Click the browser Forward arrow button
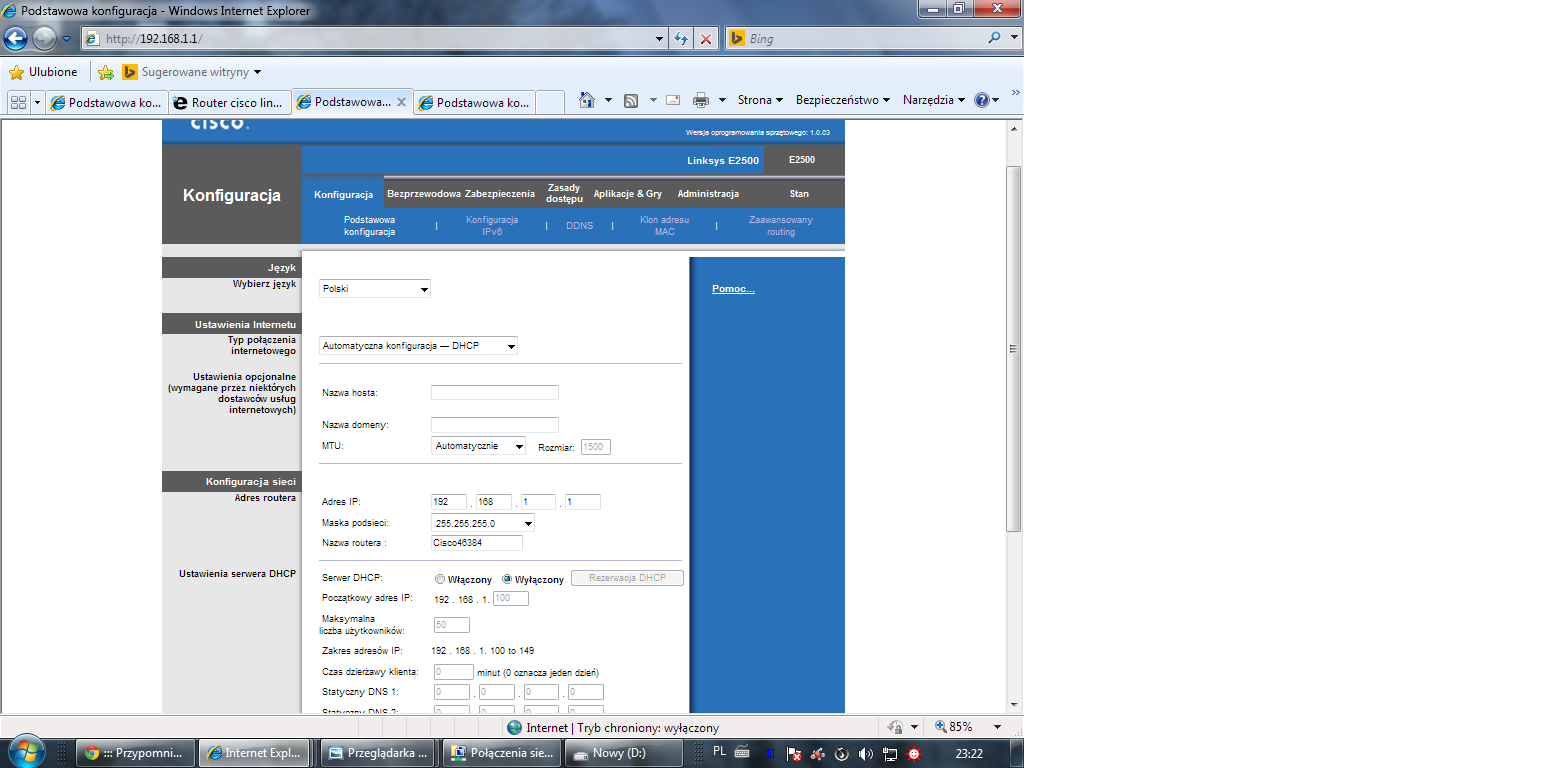 44,39
